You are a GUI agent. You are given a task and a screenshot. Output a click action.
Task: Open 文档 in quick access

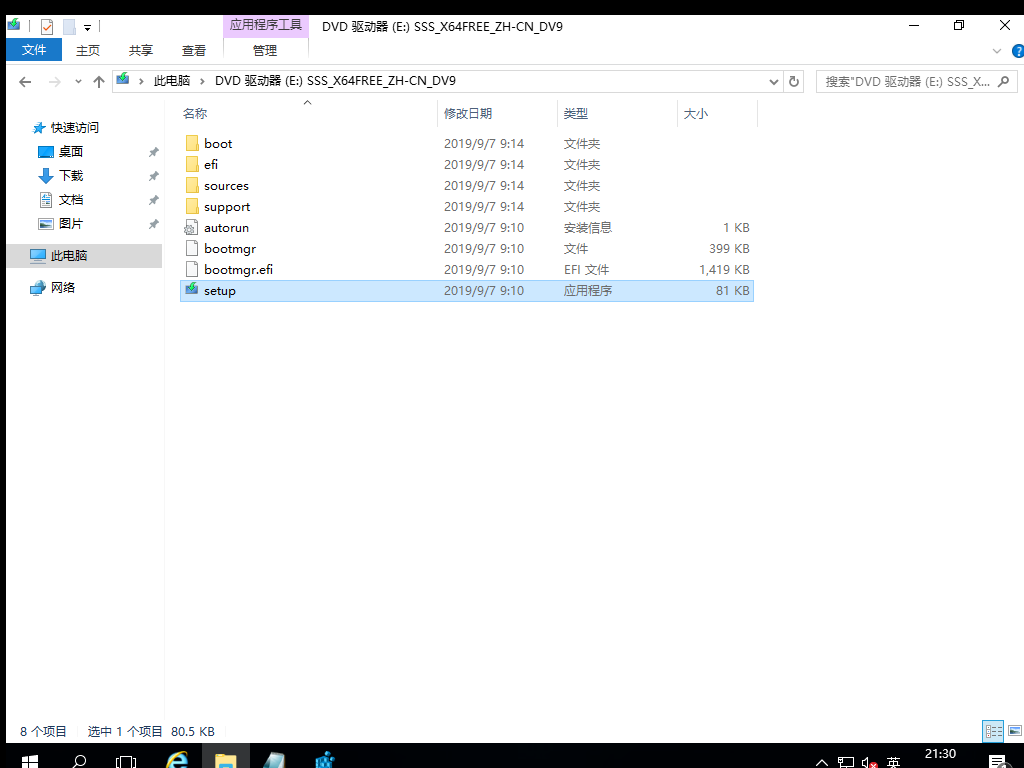(71, 200)
